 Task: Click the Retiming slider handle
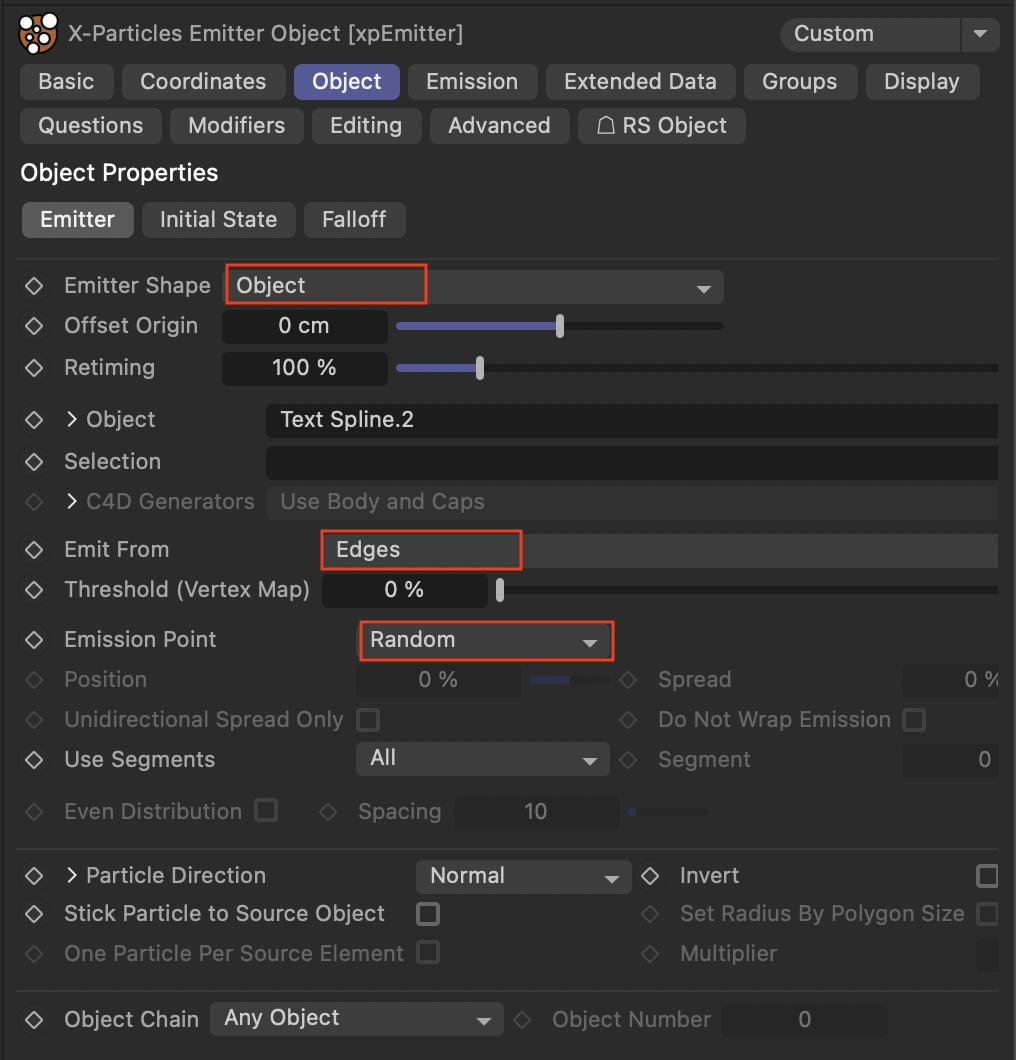tap(480, 368)
